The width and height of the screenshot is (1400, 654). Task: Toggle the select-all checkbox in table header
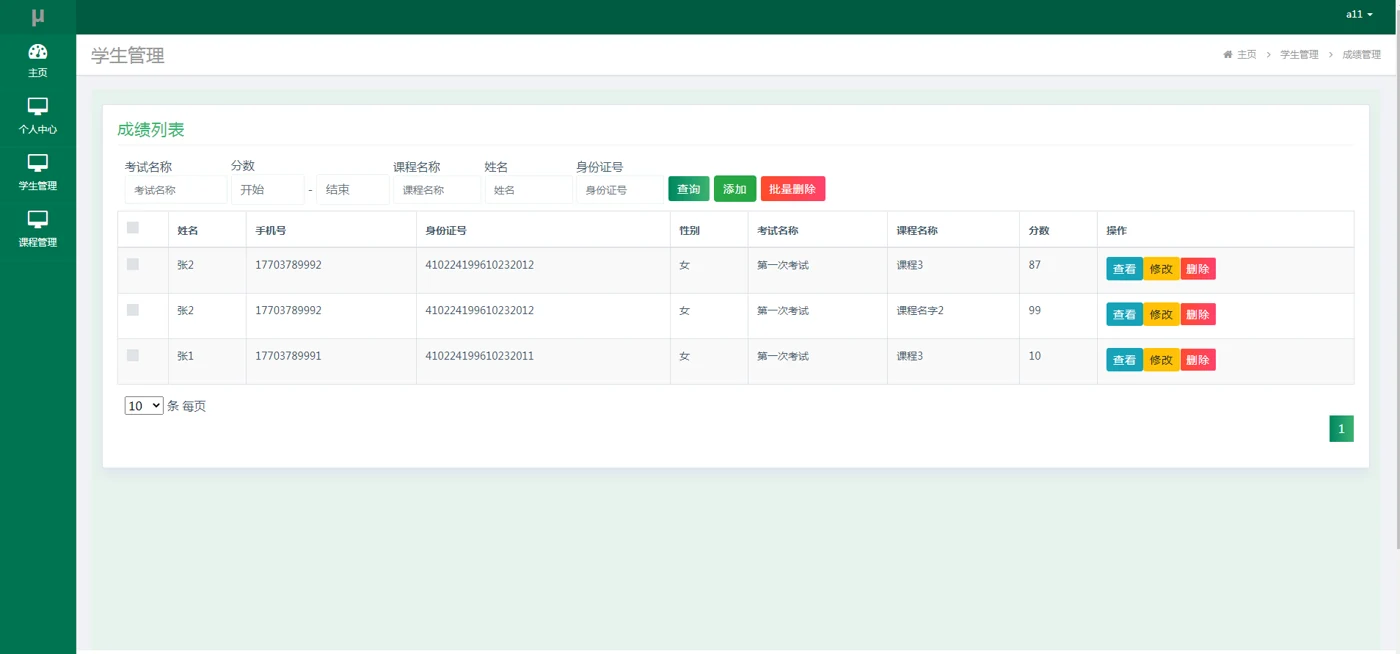pyautogui.click(x=133, y=228)
